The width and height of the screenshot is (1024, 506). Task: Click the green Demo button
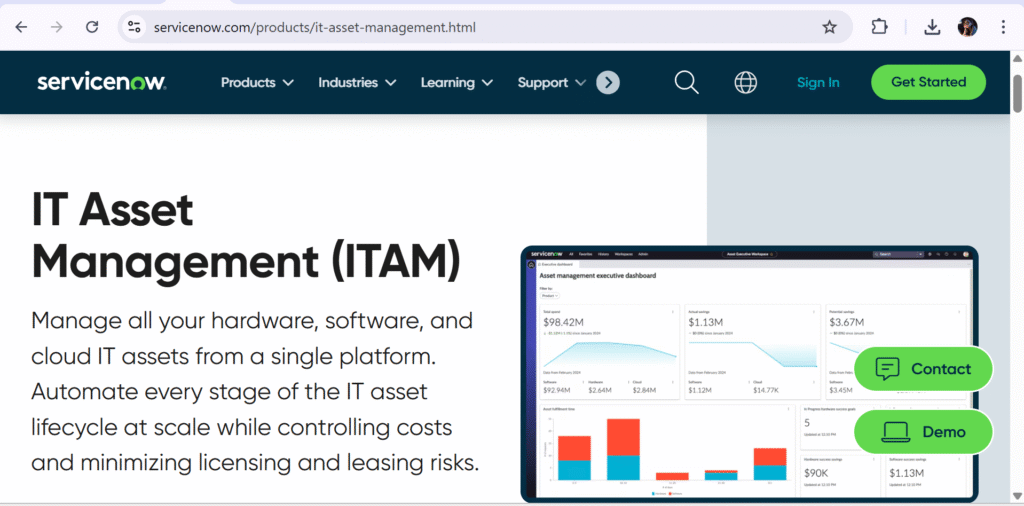[x=923, y=432]
